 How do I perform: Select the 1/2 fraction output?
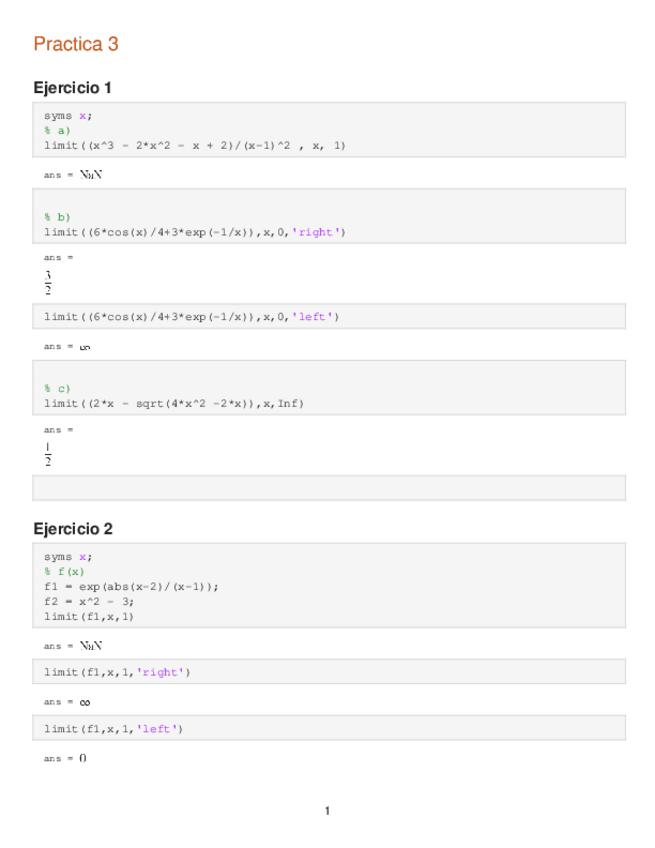coord(48,454)
